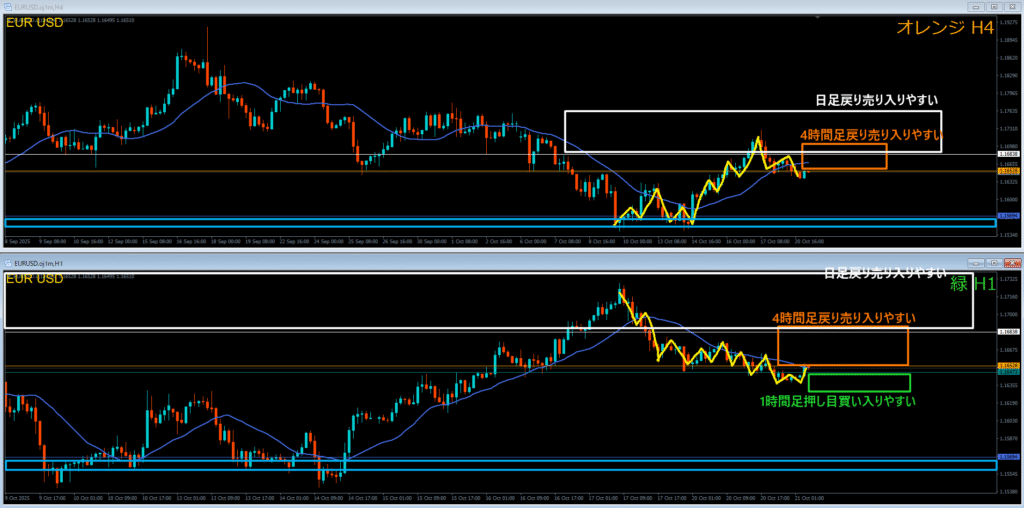Viewport: 1024px width, 508px height.
Task: Select the green buy-zone rectangle in H1 chart
Action: coord(858,383)
